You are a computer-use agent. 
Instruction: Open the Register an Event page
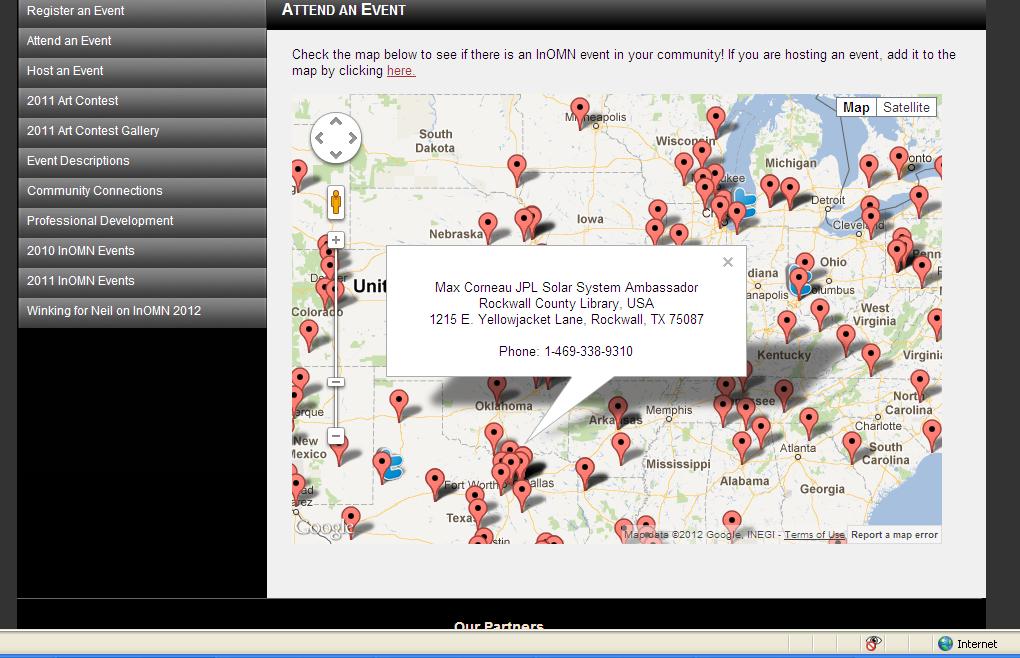(x=76, y=11)
